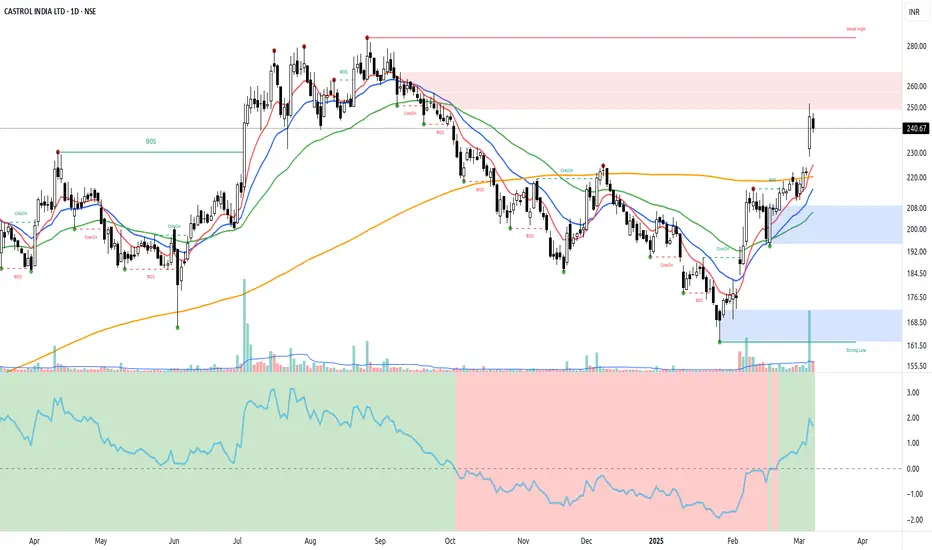Screen dimensions: 932x550
Task: Click the Jul label on time axis
Action: click(237, 541)
